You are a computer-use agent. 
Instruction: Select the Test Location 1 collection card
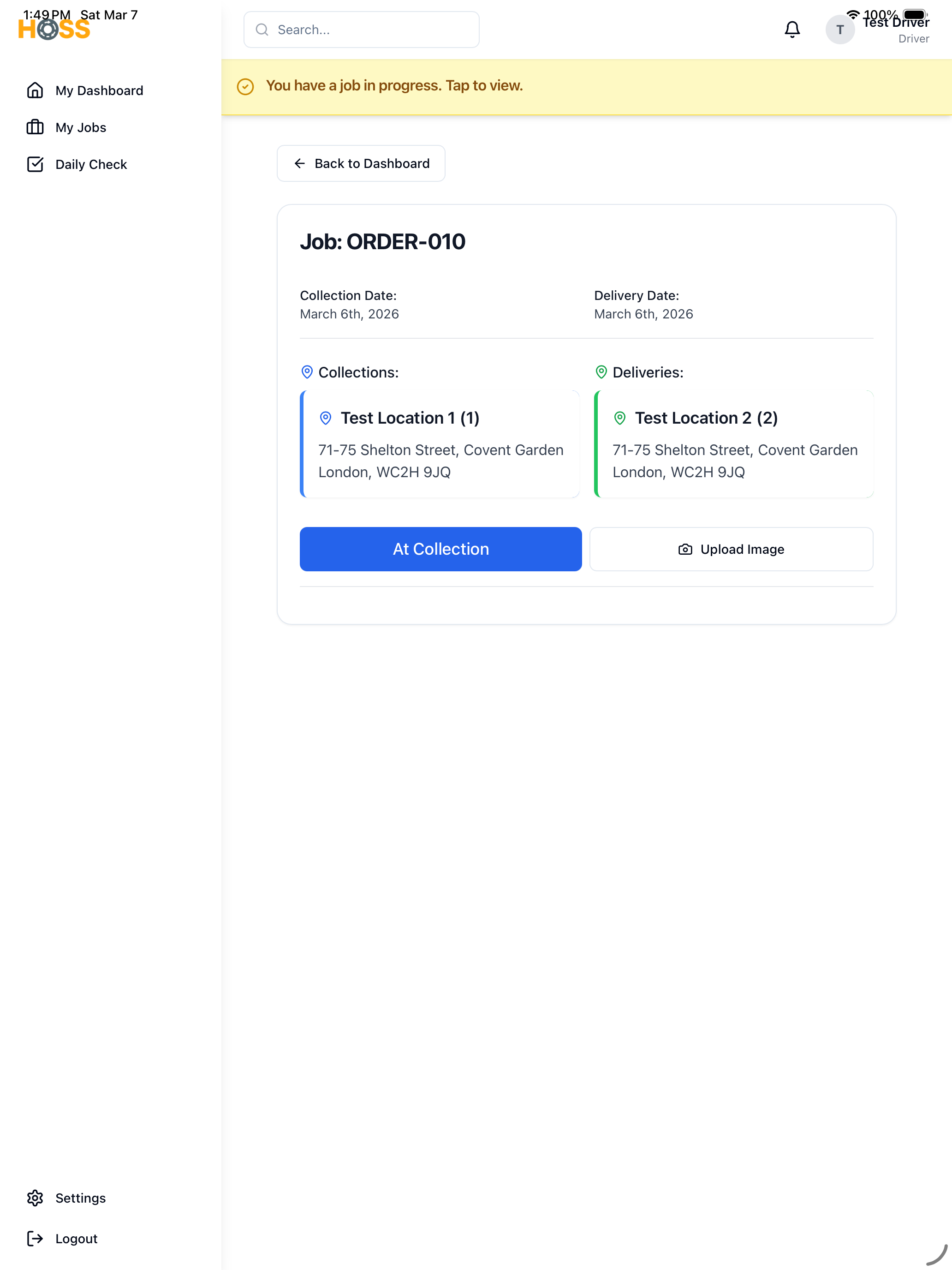point(440,444)
